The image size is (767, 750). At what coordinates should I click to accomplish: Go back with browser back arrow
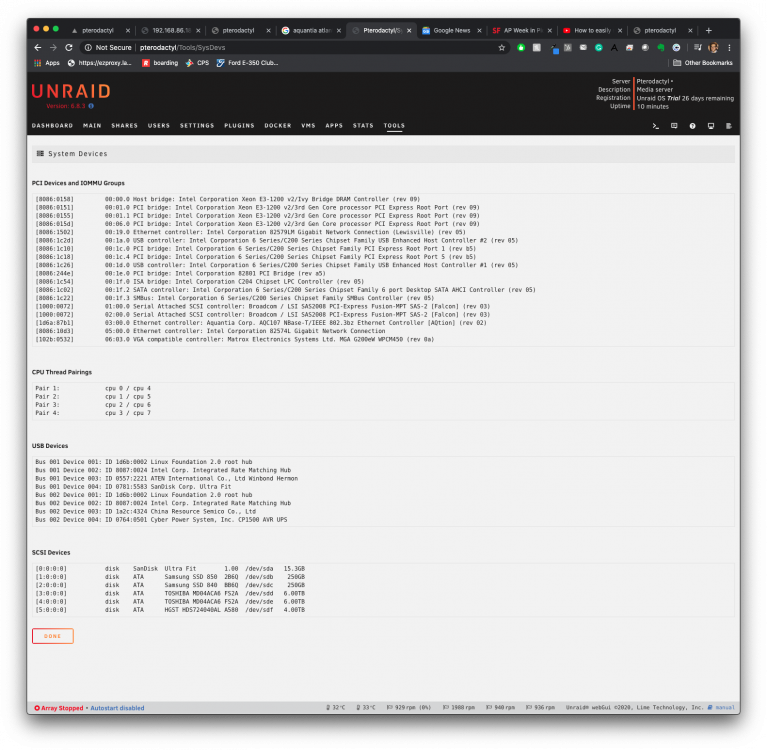tap(38, 47)
